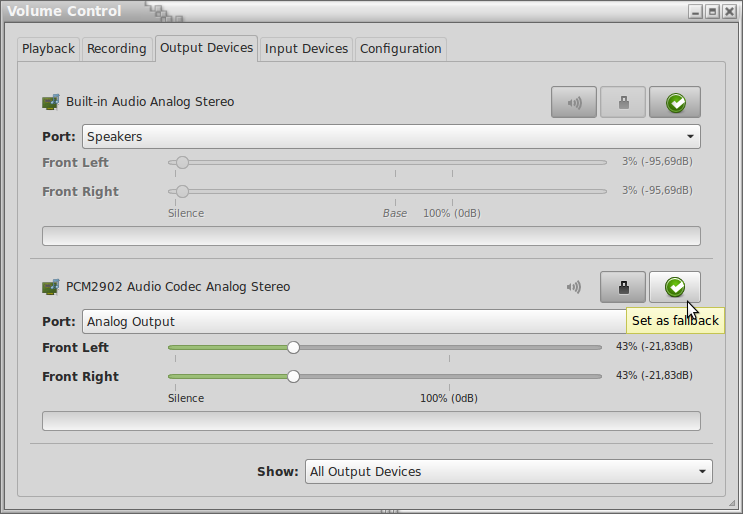Open the Input Devices tab

click(306, 49)
